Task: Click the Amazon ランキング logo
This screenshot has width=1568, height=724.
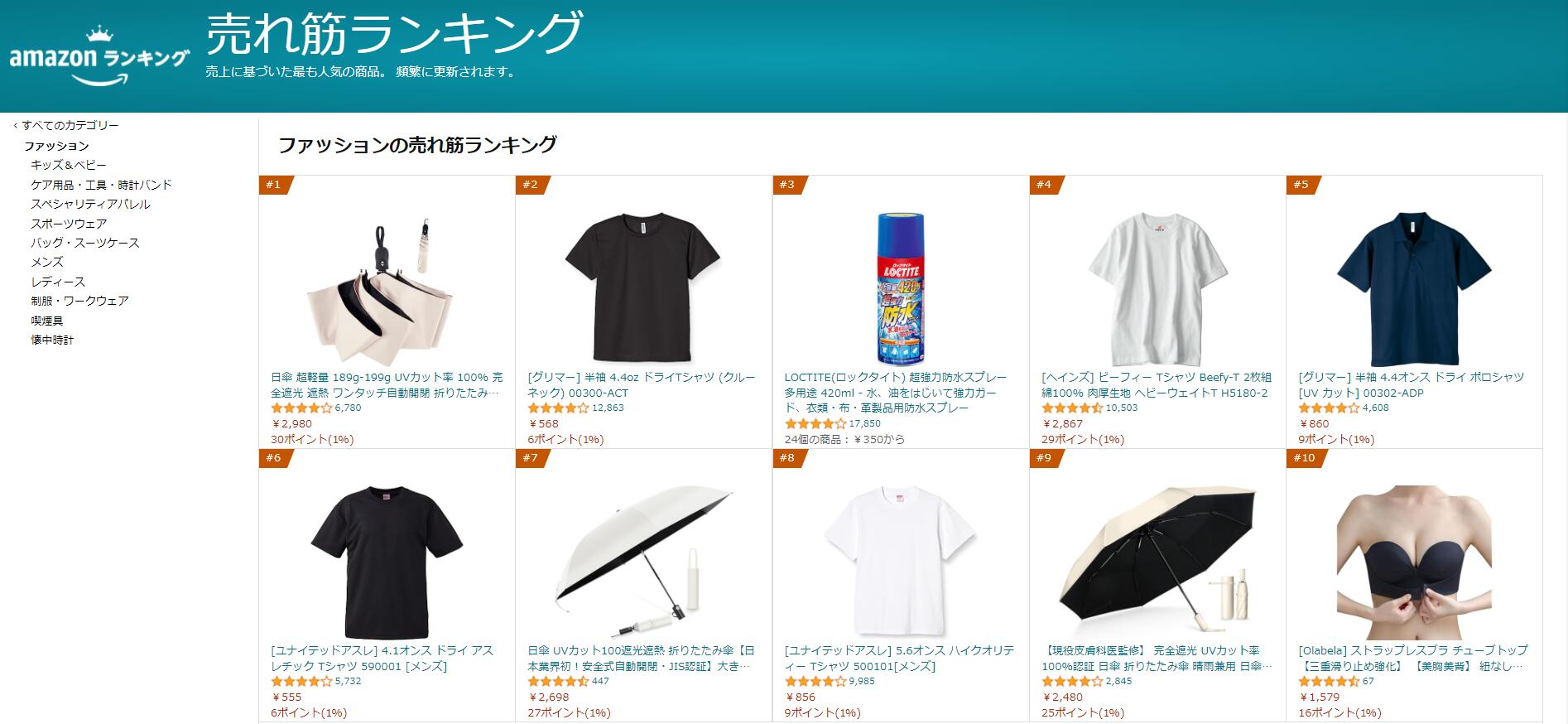Action: 100,56
